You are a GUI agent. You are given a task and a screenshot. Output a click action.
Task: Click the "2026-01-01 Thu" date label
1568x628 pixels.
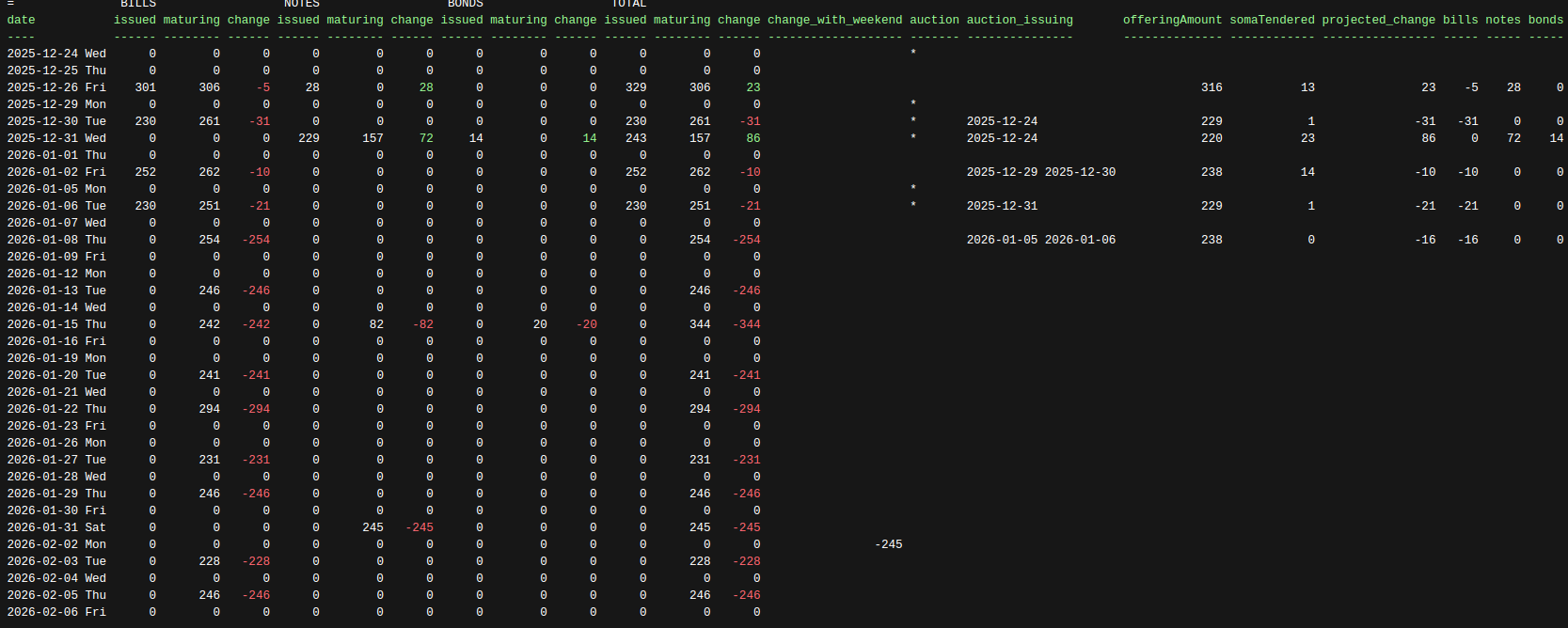point(56,155)
